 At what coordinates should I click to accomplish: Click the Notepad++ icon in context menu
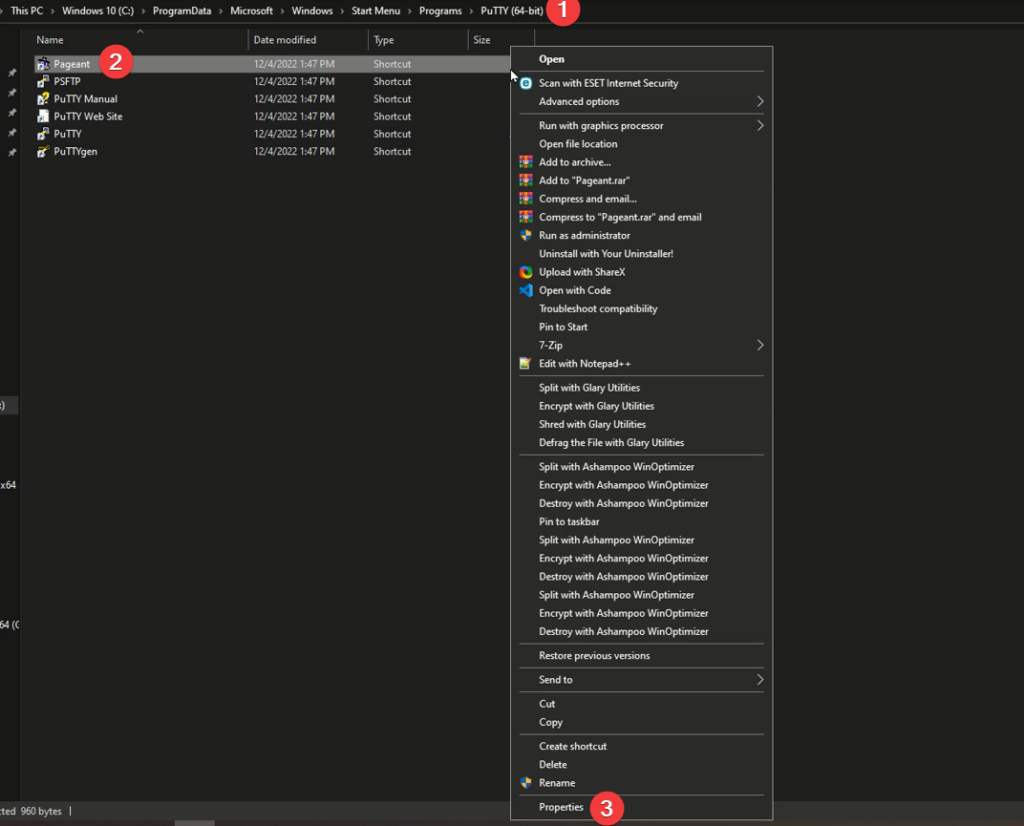pyautogui.click(x=526, y=364)
